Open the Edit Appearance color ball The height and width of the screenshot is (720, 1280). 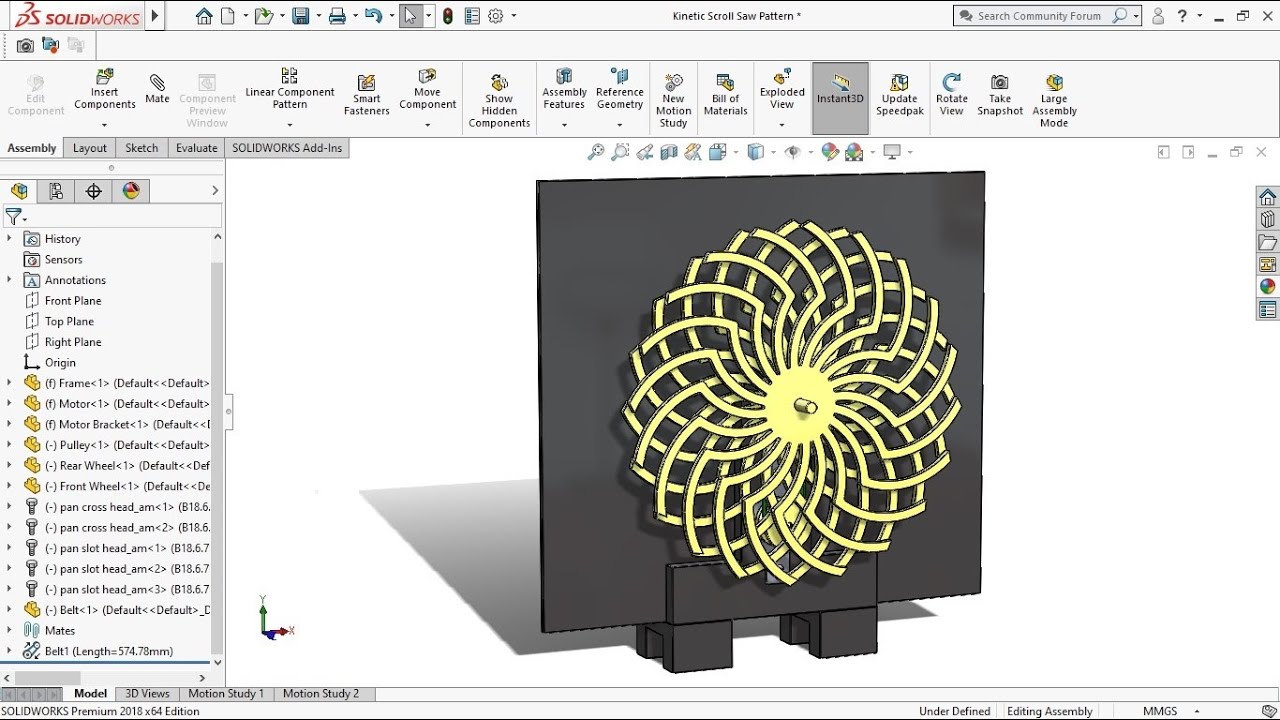tap(829, 152)
